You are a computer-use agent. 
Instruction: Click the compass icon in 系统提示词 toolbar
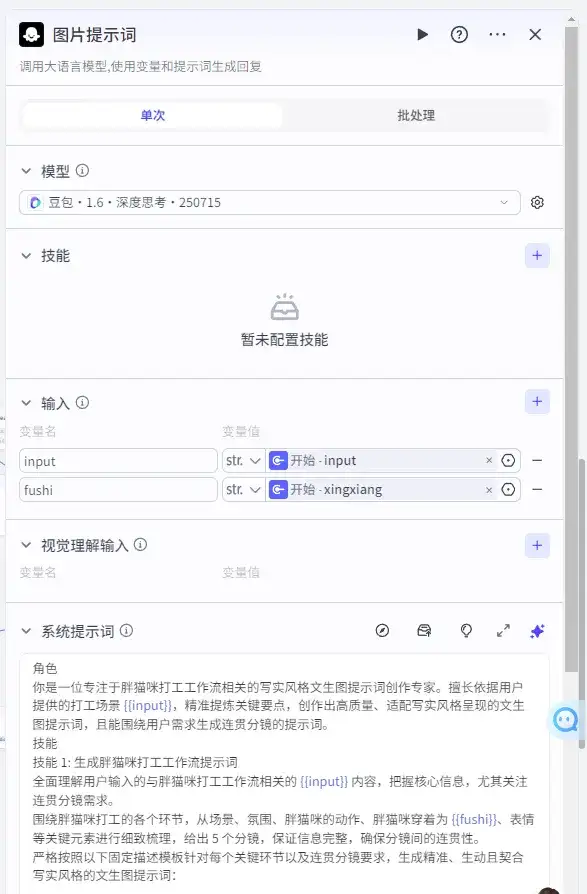coord(382,631)
